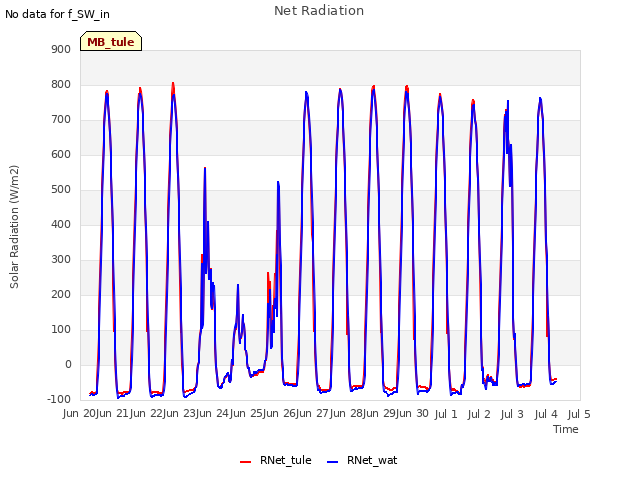This screenshot has height=480, width=640.
Task: Click the blue RNet_wat legend swatch
Action: coord(333,462)
